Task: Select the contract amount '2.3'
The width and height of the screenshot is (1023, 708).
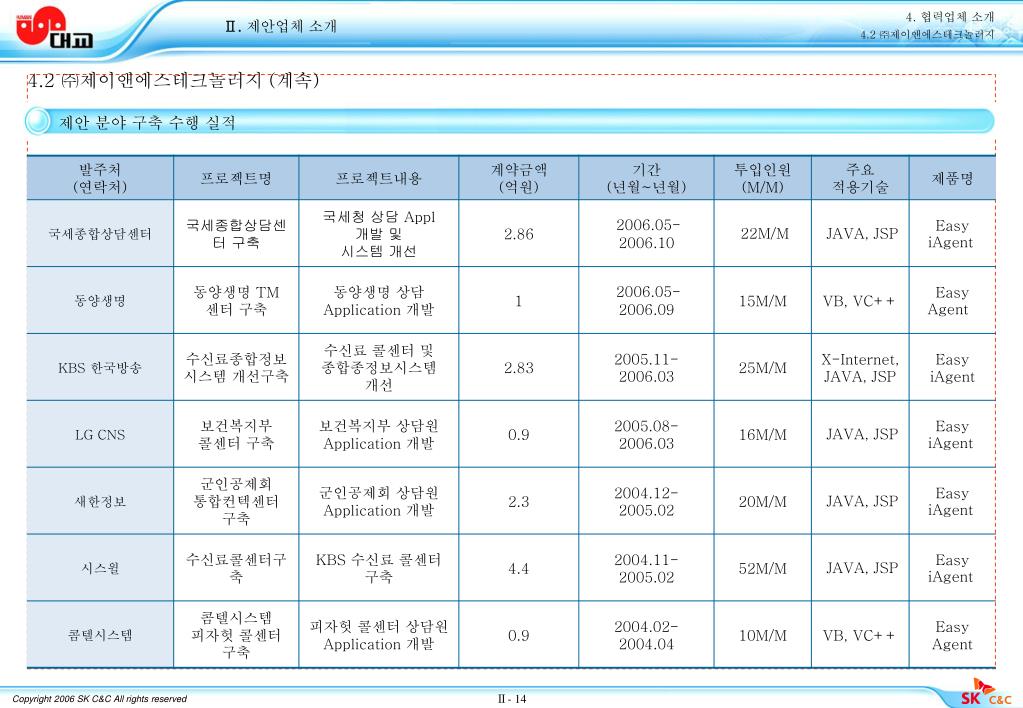Action: pyautogui.click(x=519, y=502)
